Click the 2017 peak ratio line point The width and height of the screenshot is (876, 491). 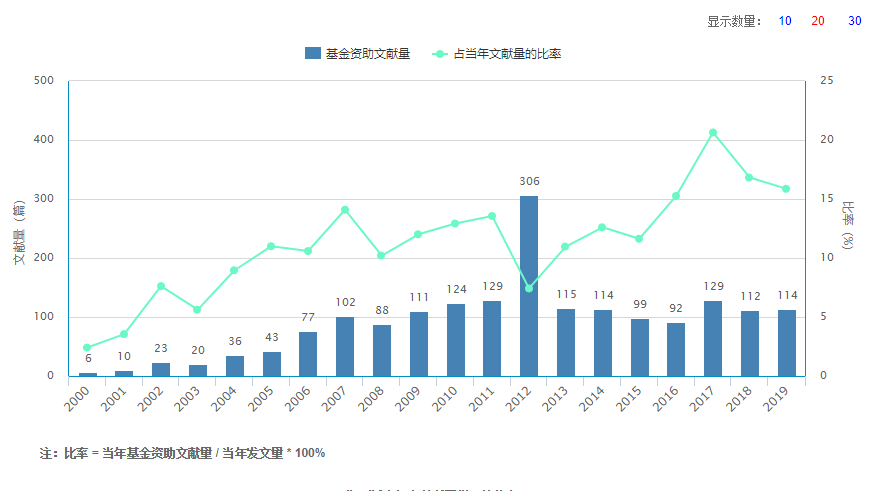[x=713, y=133]
